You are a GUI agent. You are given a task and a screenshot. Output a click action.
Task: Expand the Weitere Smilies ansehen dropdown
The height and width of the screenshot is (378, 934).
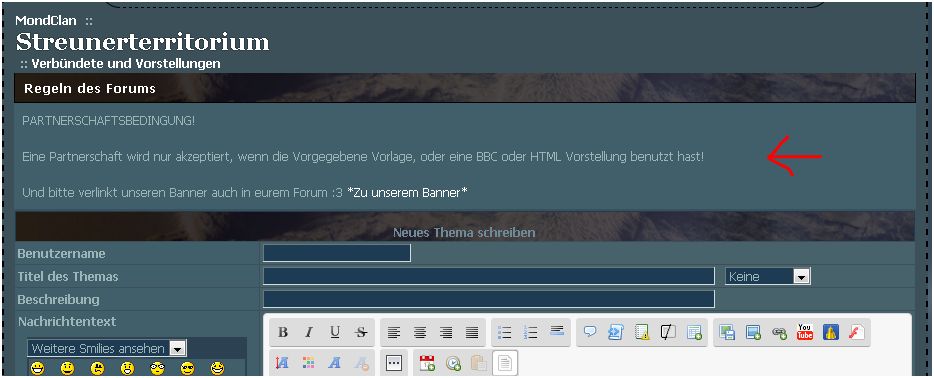coord(107,348)
